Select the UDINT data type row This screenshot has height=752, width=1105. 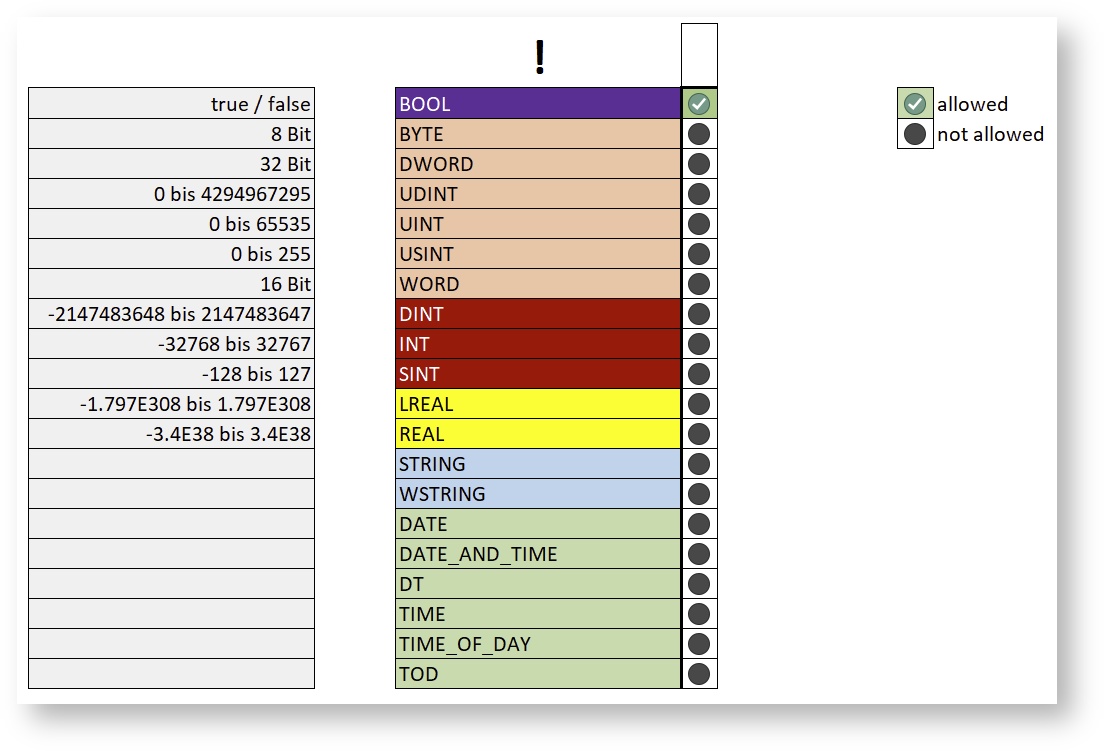(x=538, y=194)
